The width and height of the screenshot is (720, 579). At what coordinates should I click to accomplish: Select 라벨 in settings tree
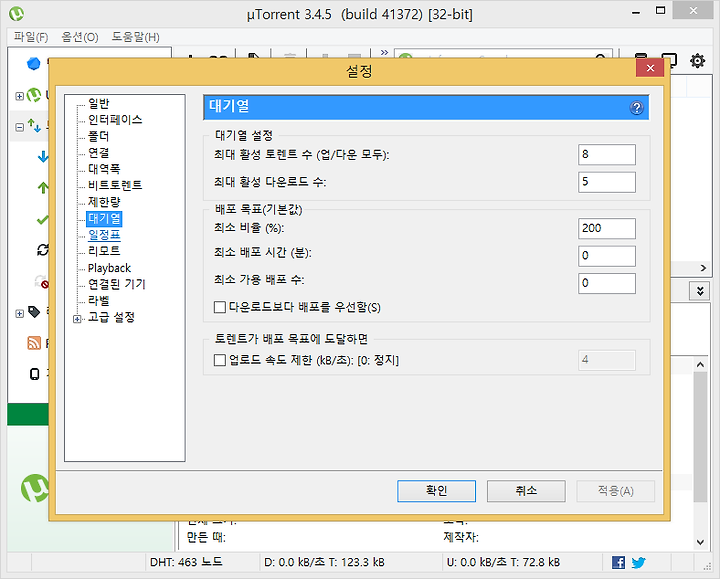[98, 301]
